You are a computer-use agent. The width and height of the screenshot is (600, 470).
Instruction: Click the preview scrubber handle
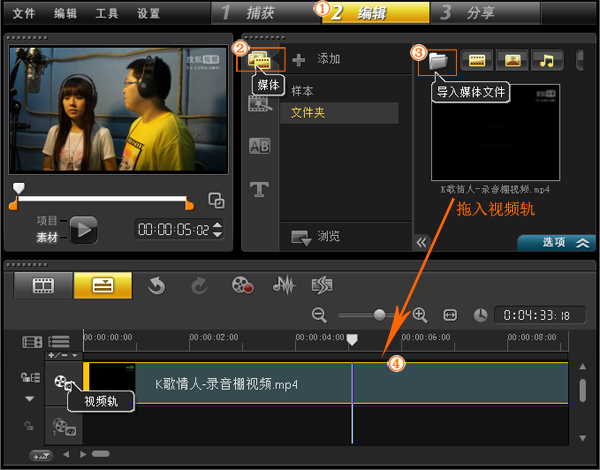point(18,188)
